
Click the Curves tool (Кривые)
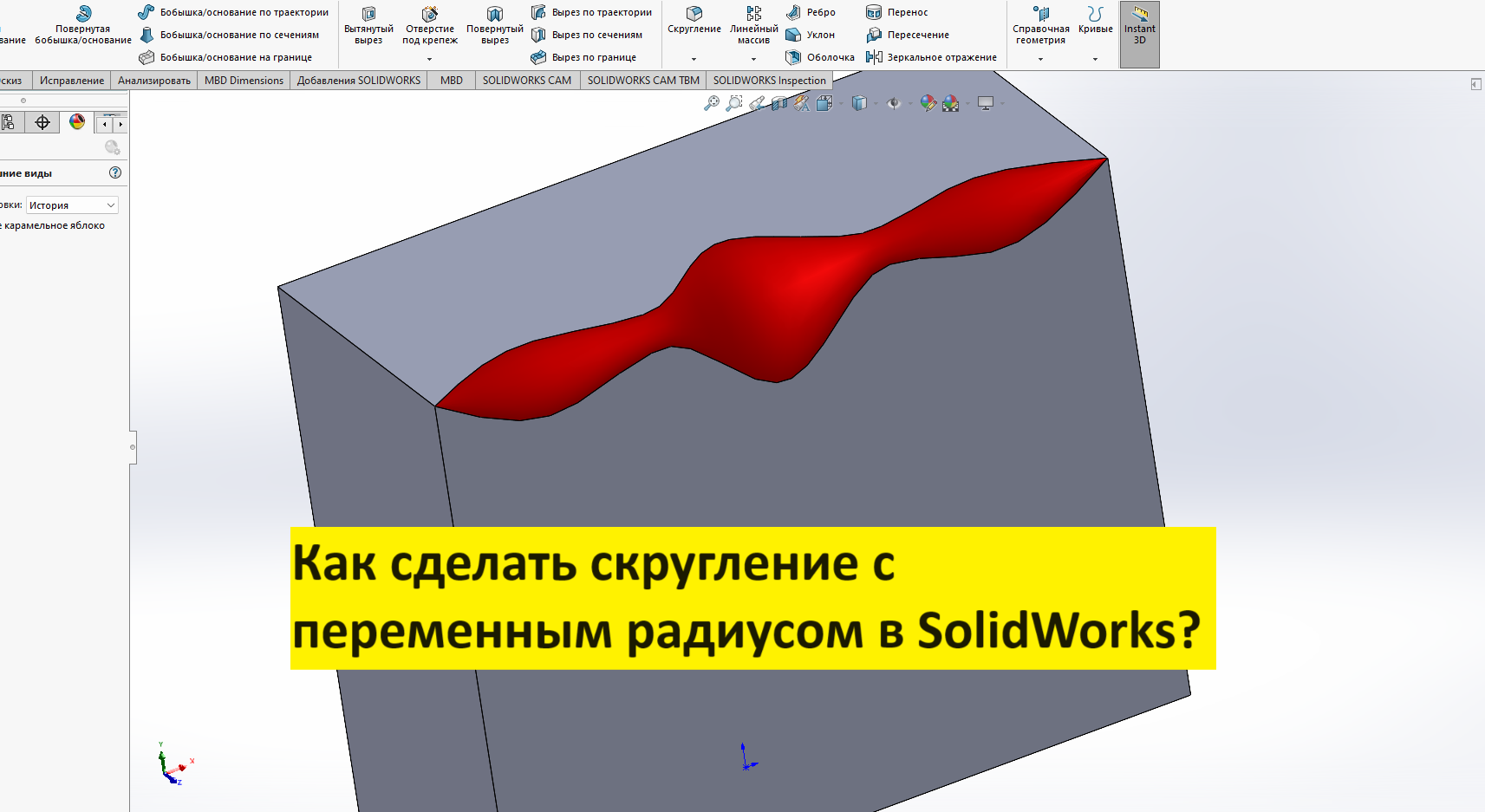tap(1096, 20)
